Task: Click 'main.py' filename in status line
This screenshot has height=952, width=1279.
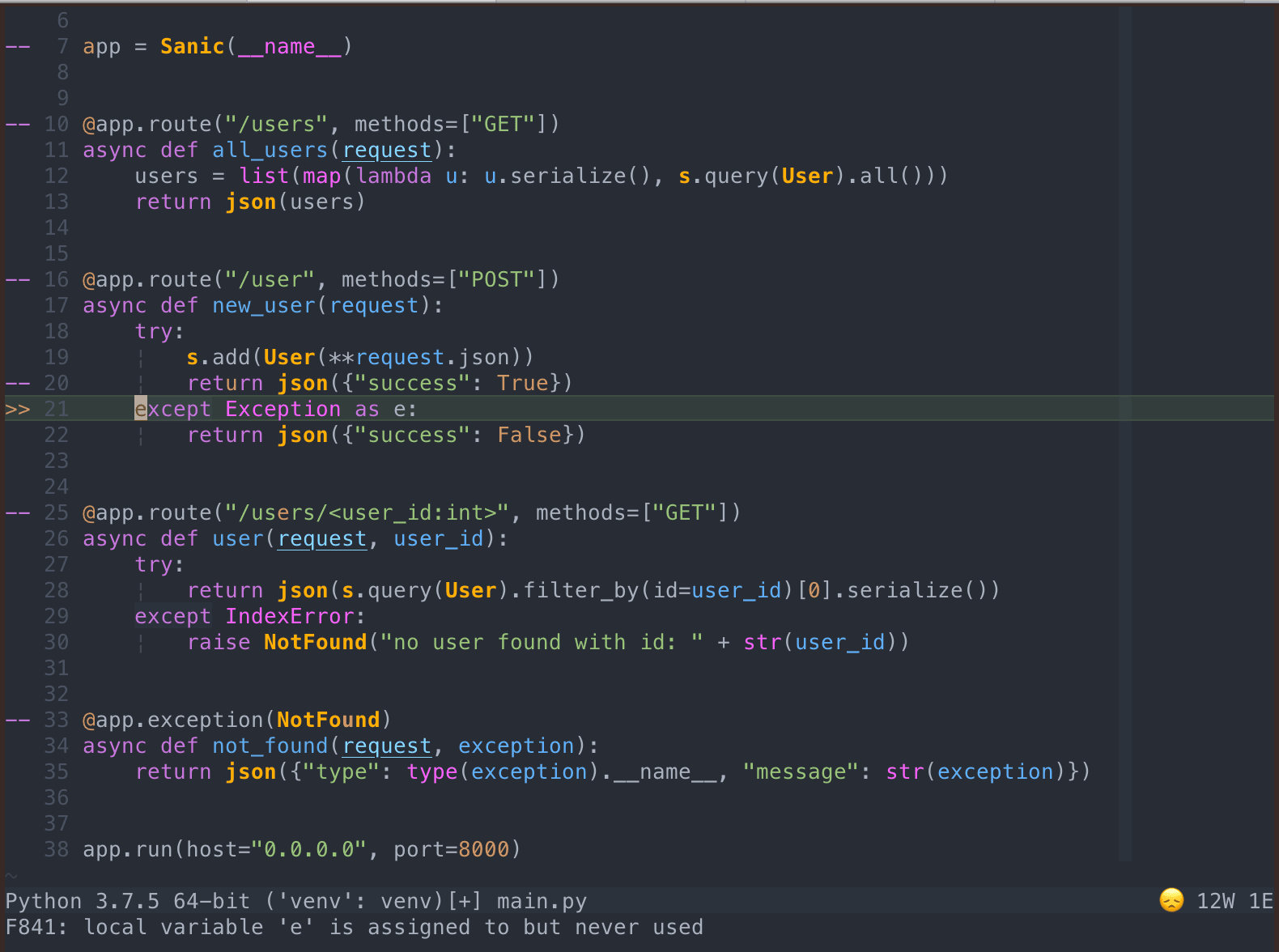Action: coord(542,901)
